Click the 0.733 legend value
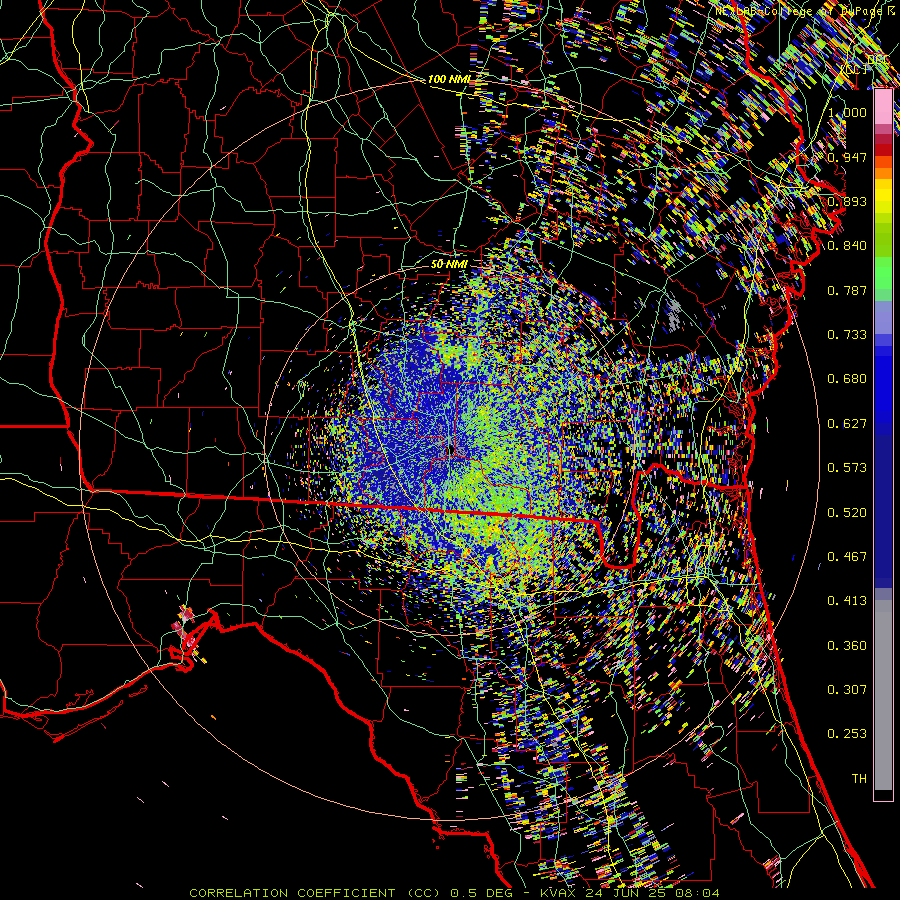Image resolution: width=900 pixels, height=900 pixels. 847,335
